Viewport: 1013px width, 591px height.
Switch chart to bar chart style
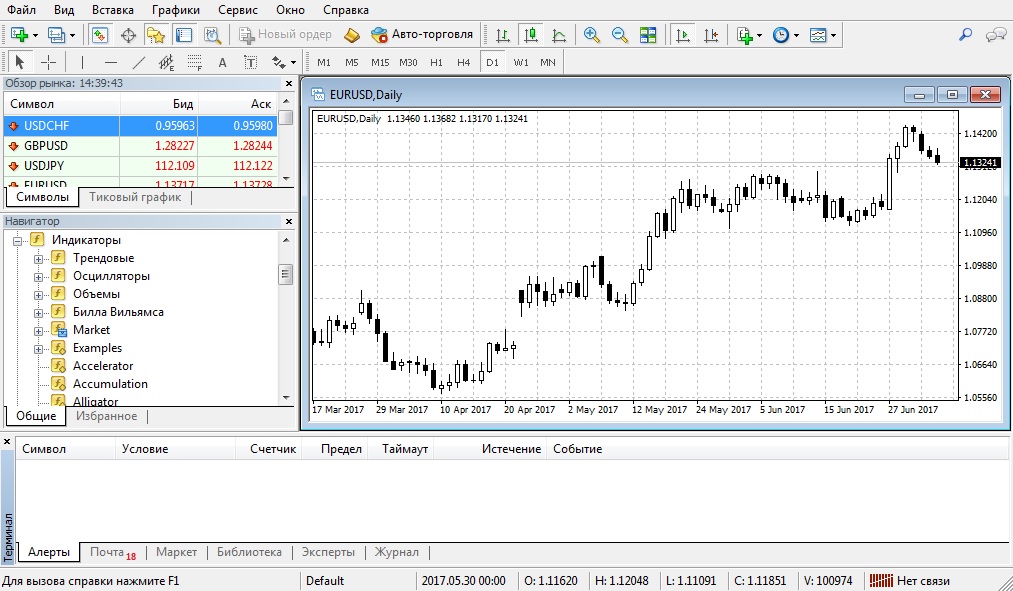(x=503, y=35)
